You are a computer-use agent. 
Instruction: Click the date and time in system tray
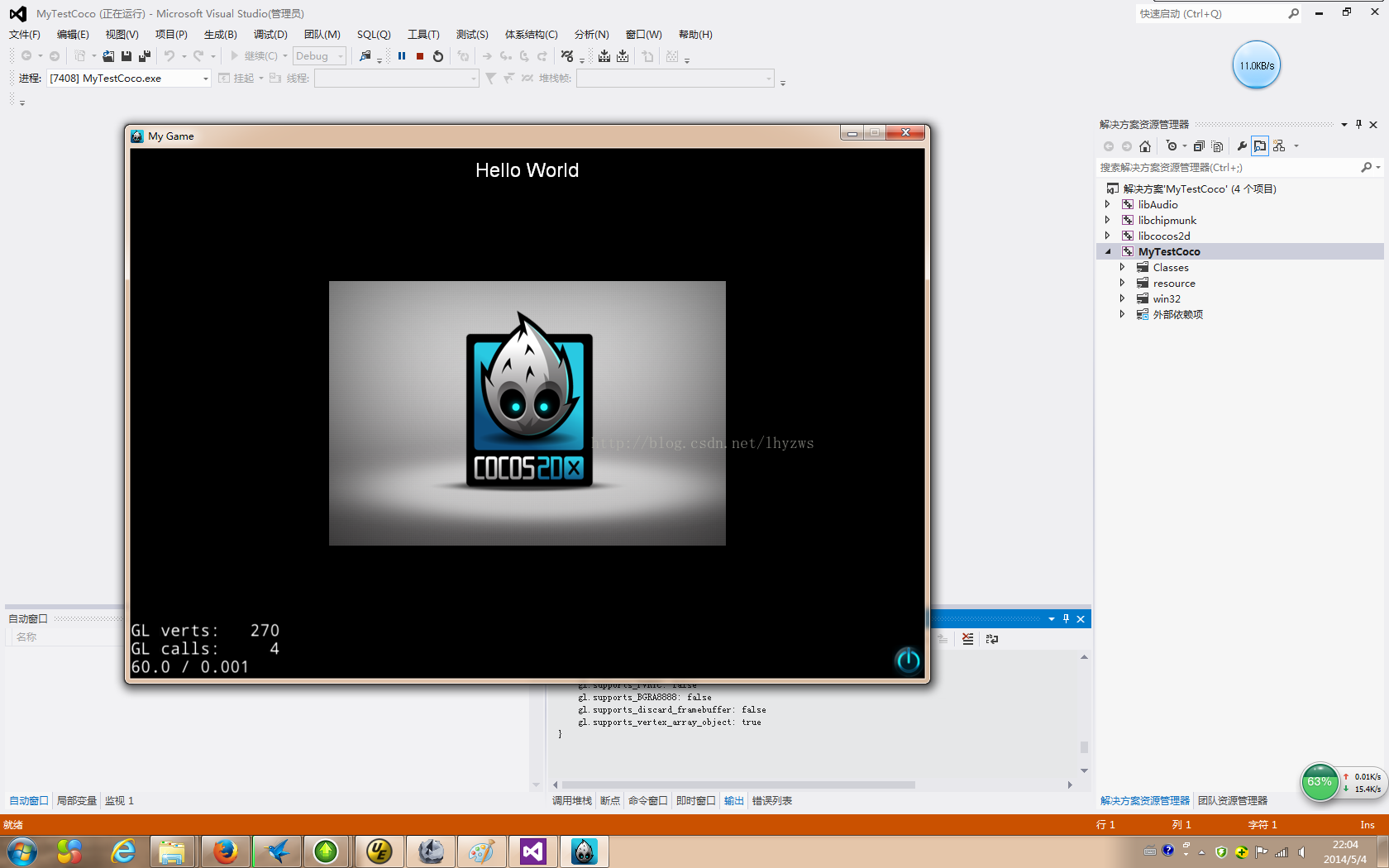1345,852
